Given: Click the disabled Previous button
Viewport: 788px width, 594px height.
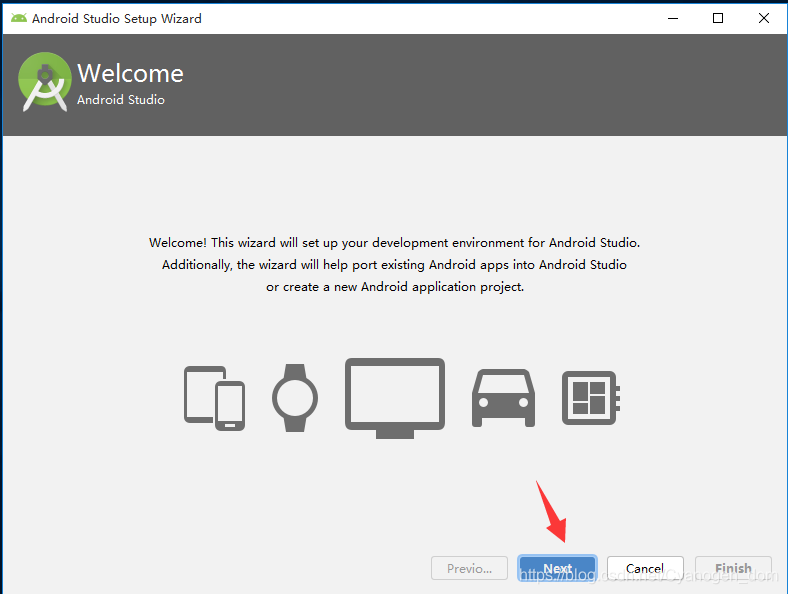Looking at the screenshot, I should tap(469, 568).
